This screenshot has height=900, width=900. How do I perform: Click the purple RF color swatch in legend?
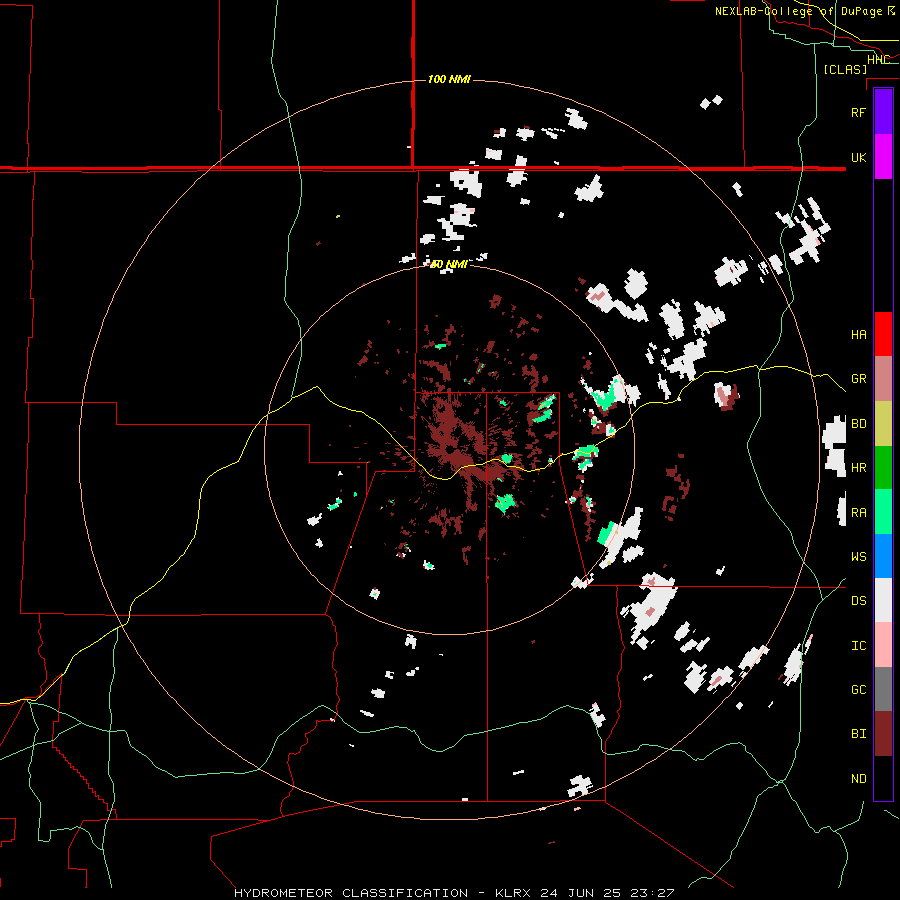click(x=883, y=112)
